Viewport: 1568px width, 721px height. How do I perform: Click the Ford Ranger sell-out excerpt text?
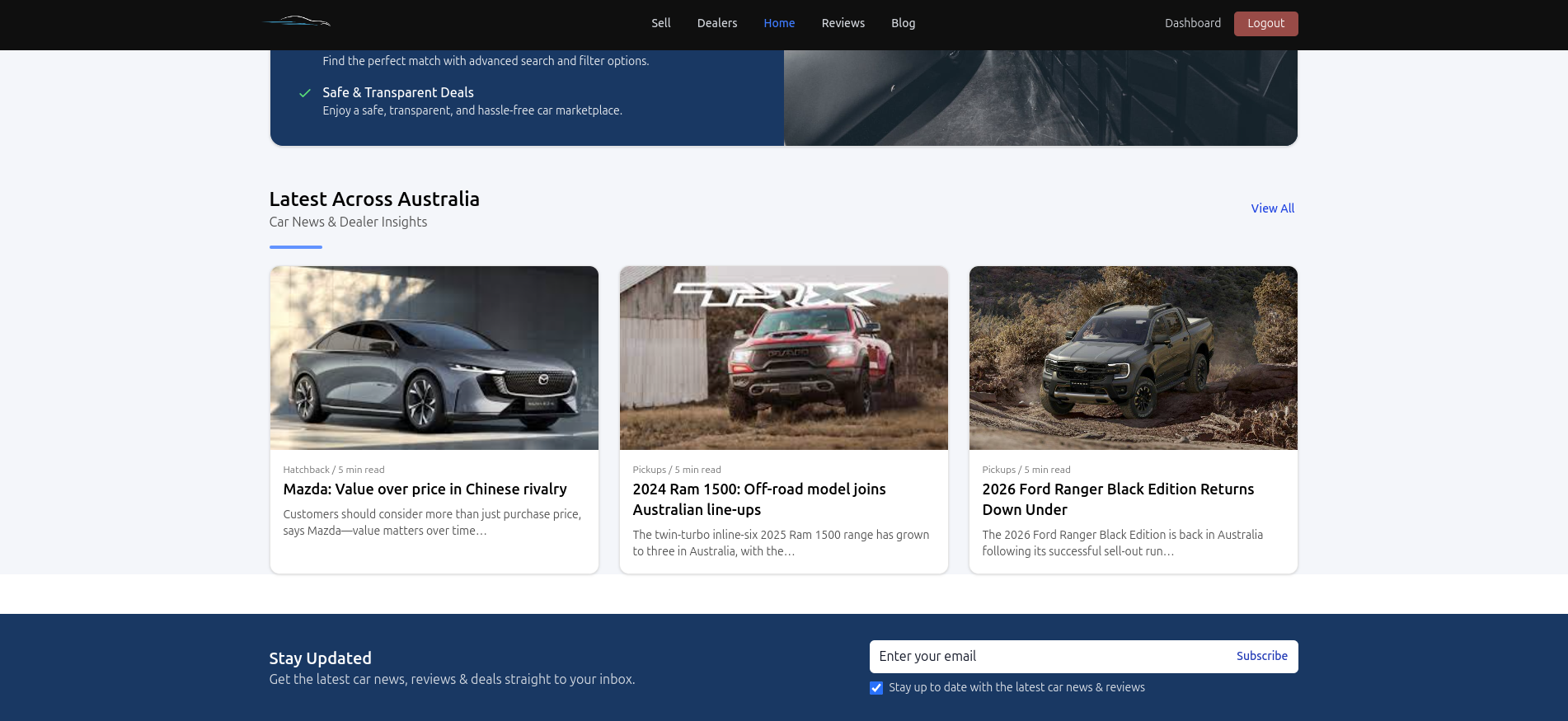point(1123,543)
